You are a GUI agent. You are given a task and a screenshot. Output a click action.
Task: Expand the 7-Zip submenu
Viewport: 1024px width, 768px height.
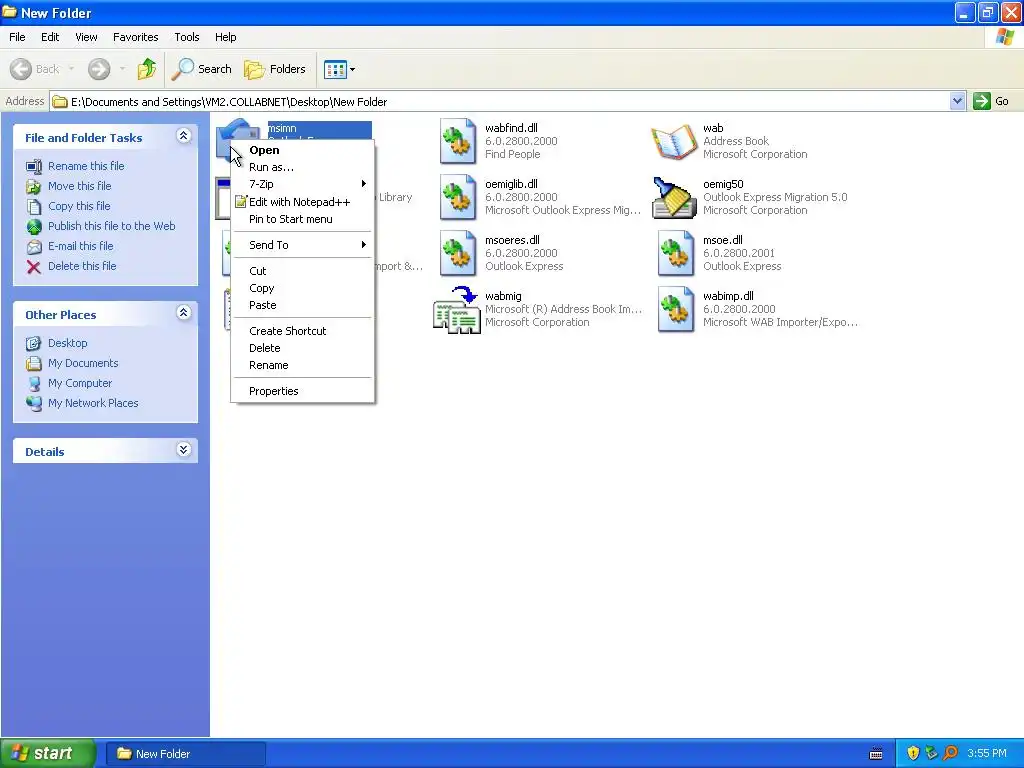(x=302, y=184)
